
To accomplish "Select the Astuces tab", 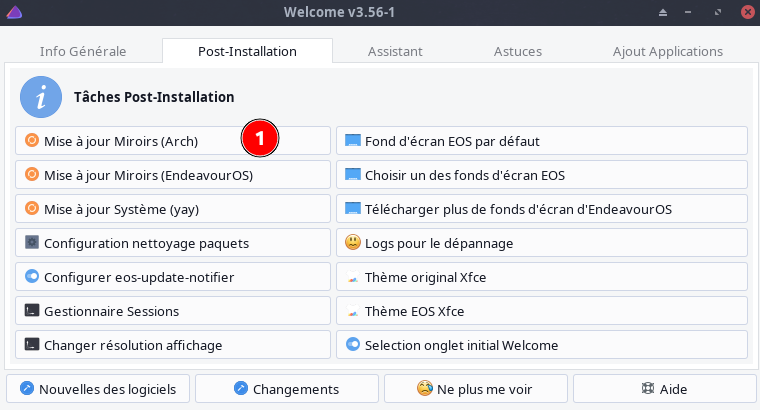I will point(518,51).
